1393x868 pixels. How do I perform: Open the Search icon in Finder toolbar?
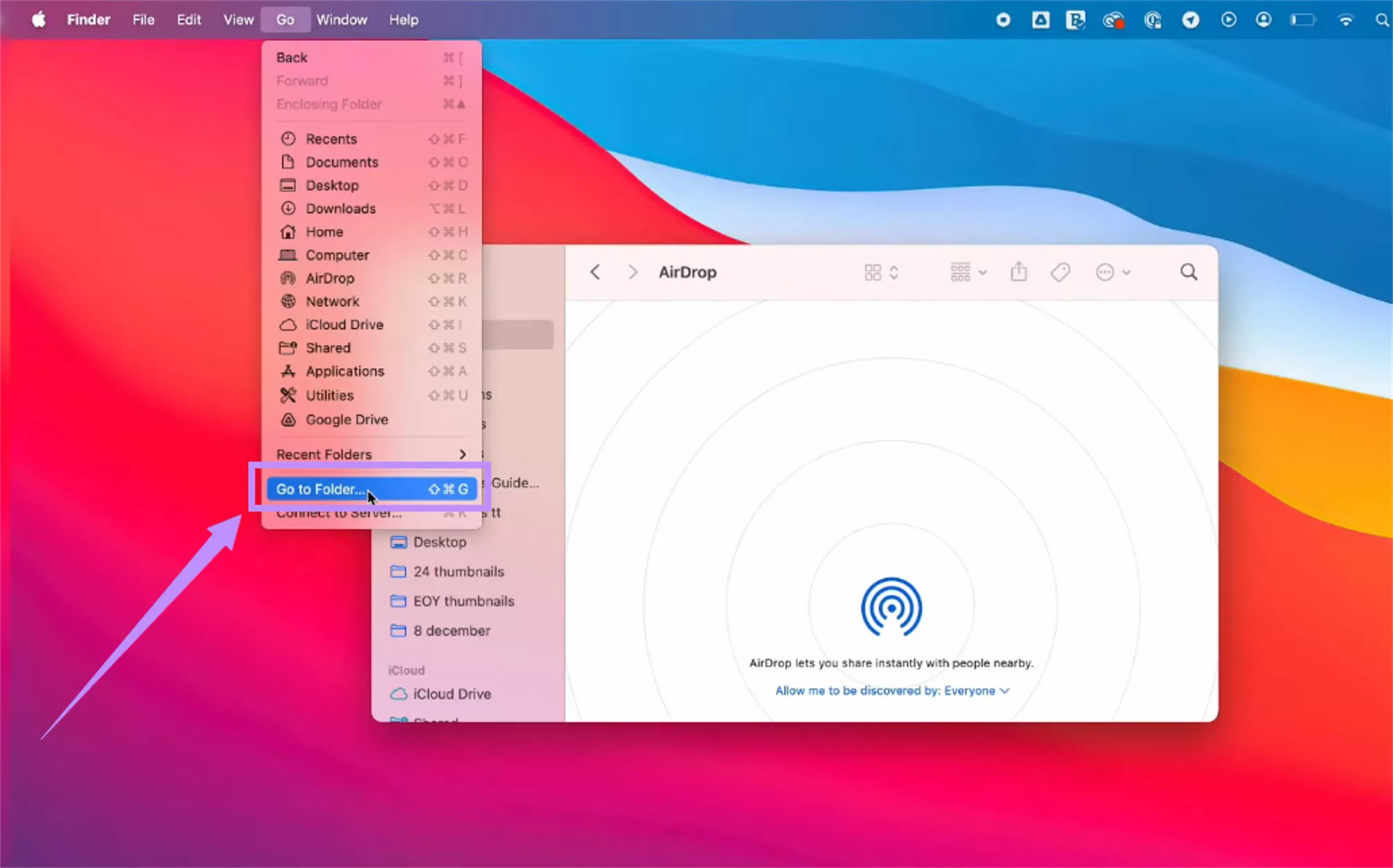pyautogui.click(x=1188, y=272)
